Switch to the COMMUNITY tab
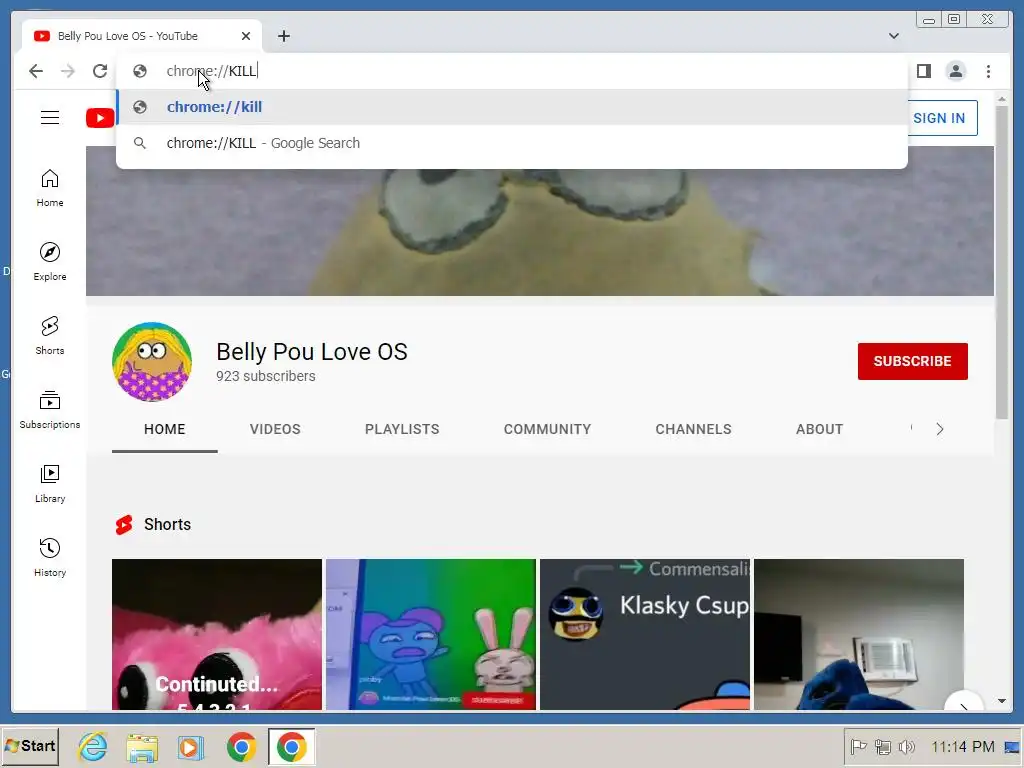Viewport: 1024px width, 768px height. [547, 429]
